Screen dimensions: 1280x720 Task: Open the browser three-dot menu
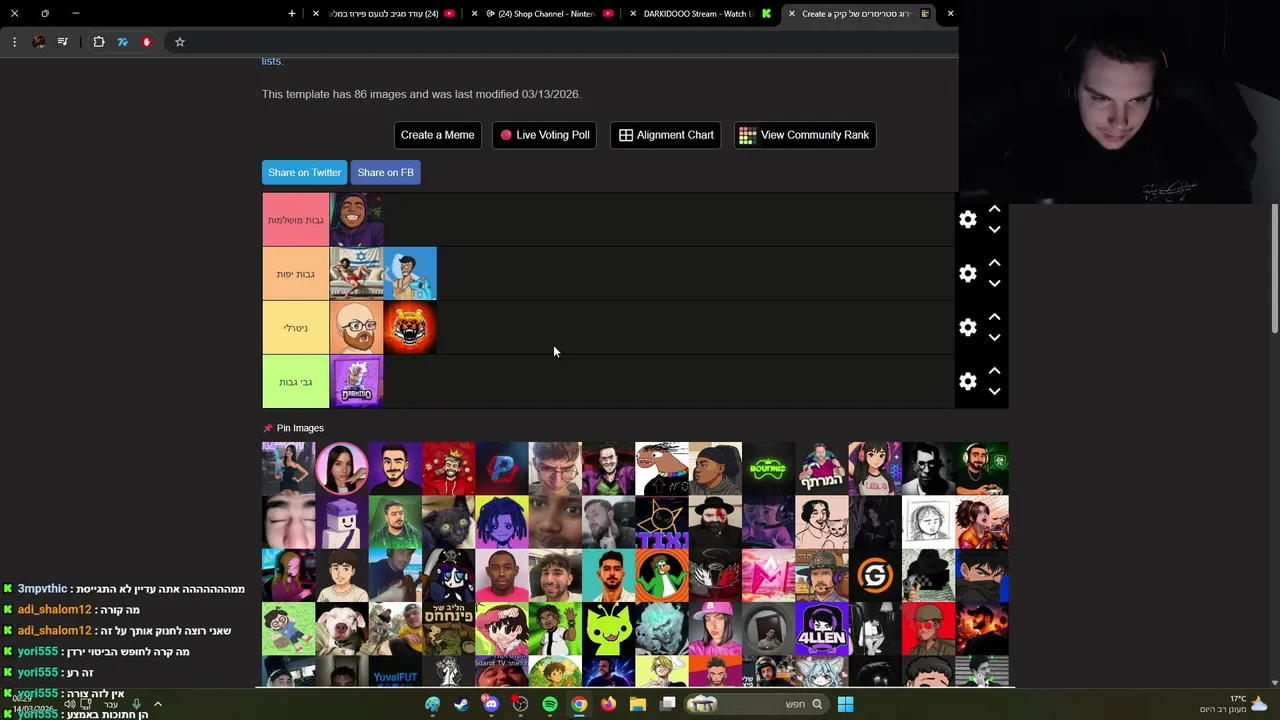14,42
